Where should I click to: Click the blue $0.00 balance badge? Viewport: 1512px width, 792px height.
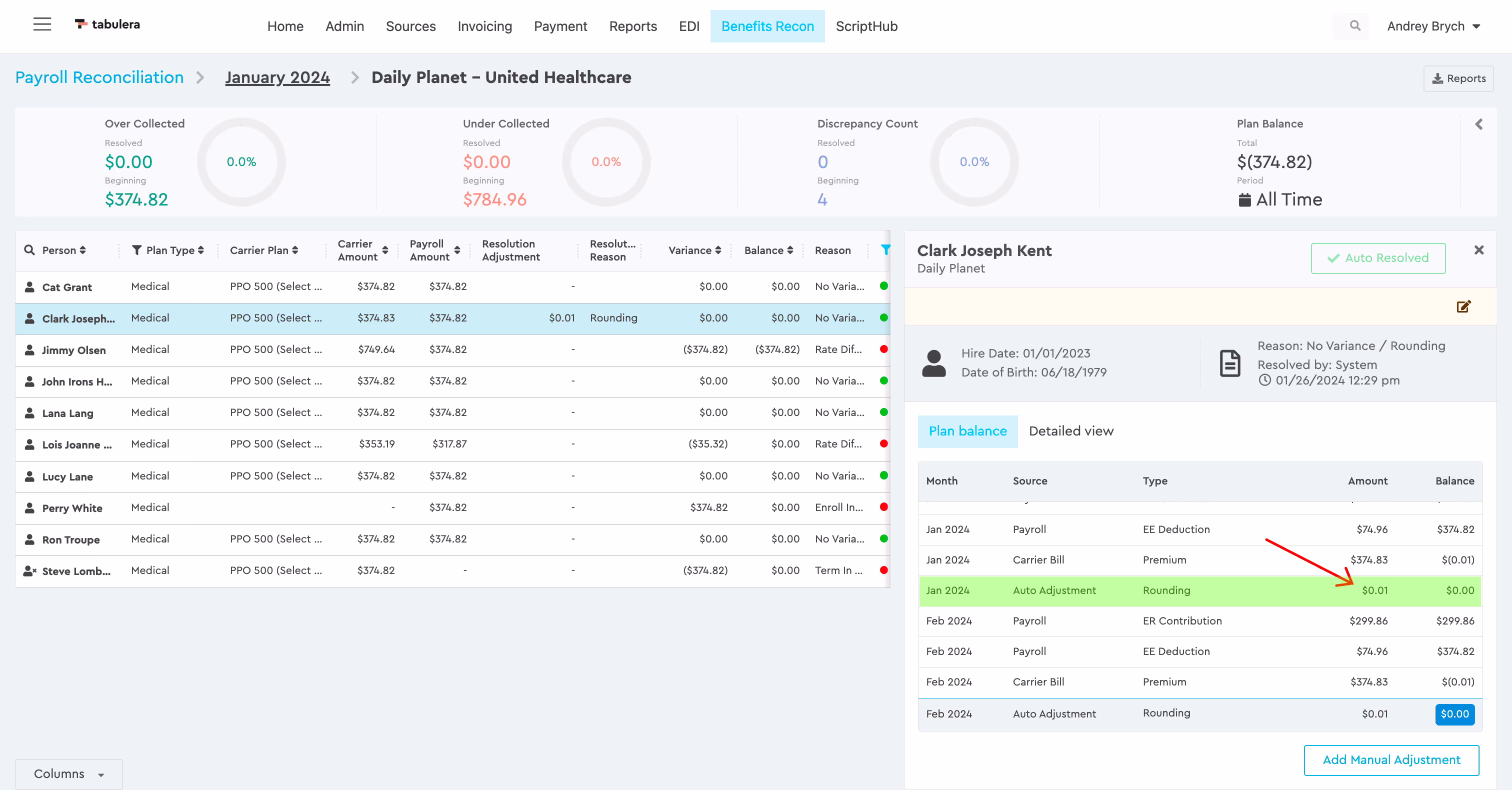pyautogui.click(x=1454, y=714)
